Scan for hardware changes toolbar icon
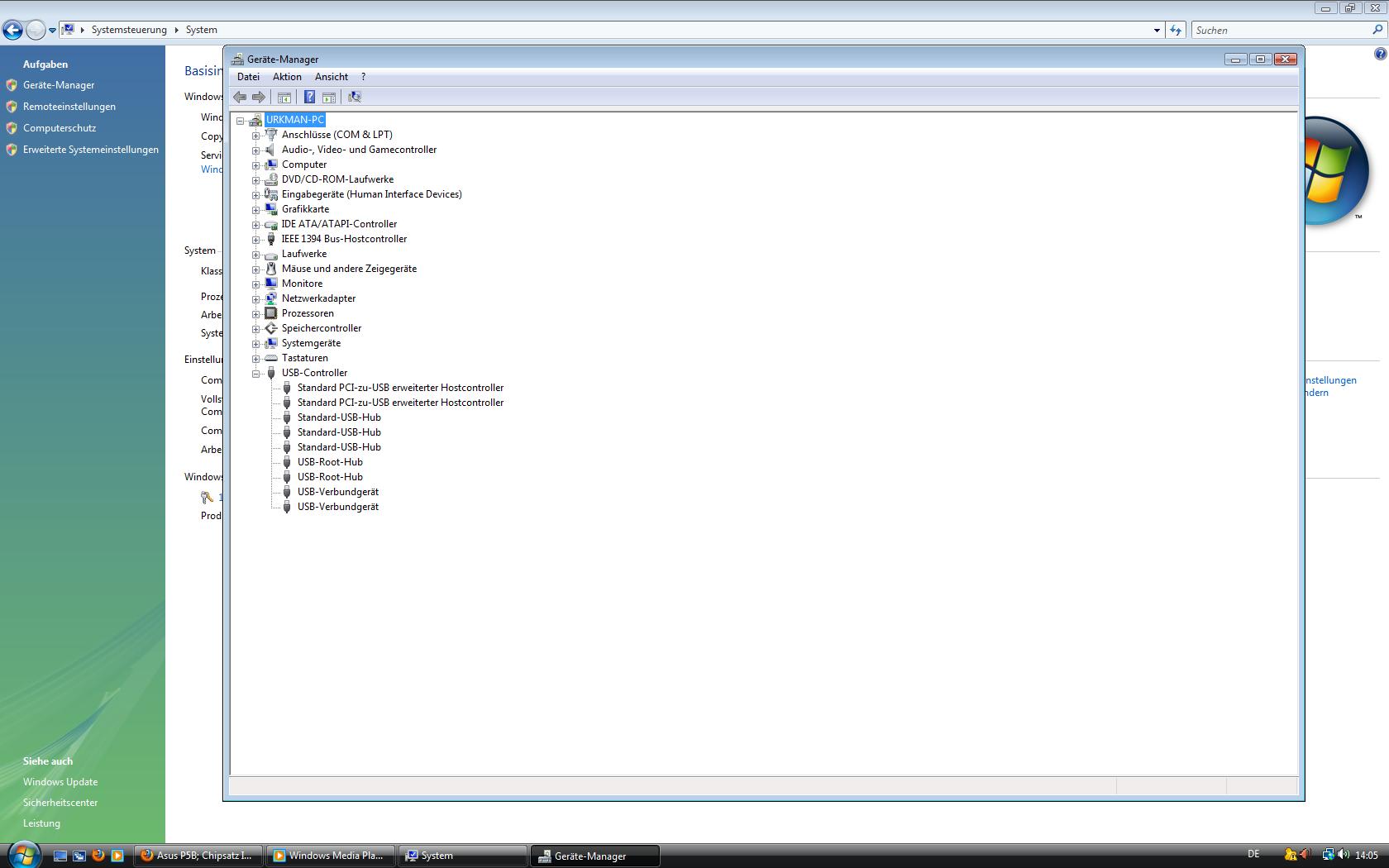1389x868 pixels. pos(355,97)
